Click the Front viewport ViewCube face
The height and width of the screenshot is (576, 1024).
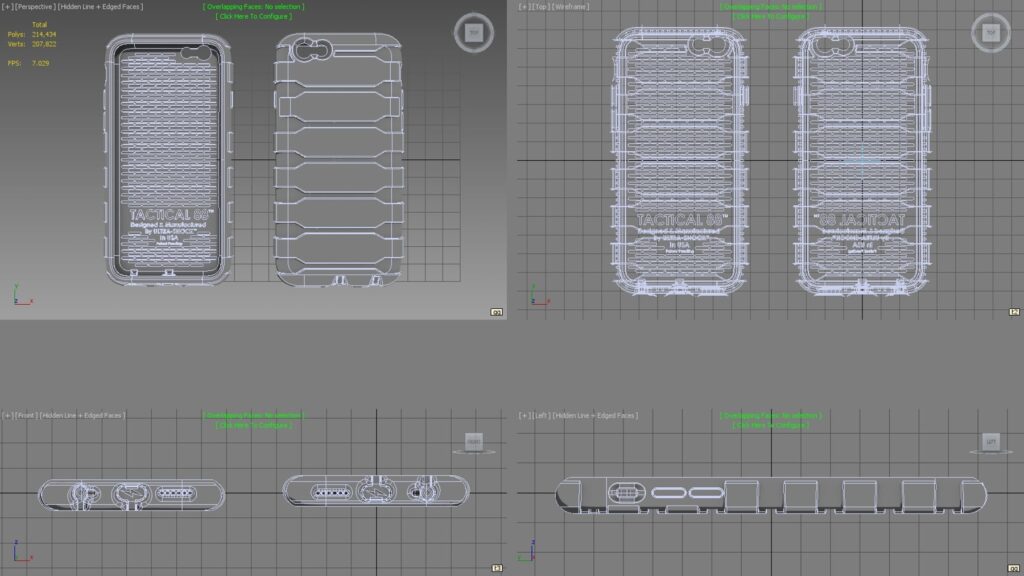474,440
